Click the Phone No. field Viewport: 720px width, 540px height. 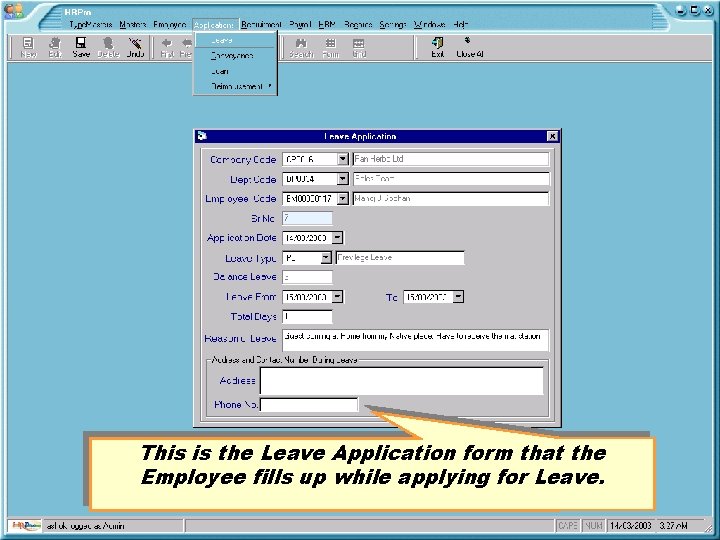309,405
